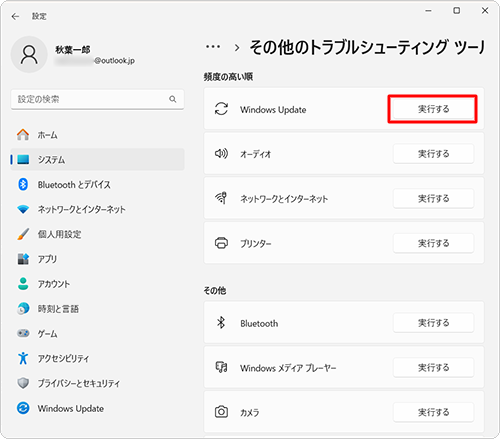Run the オーディオ troubleshooter
The image size is (500, 439).
click(433, 154)
